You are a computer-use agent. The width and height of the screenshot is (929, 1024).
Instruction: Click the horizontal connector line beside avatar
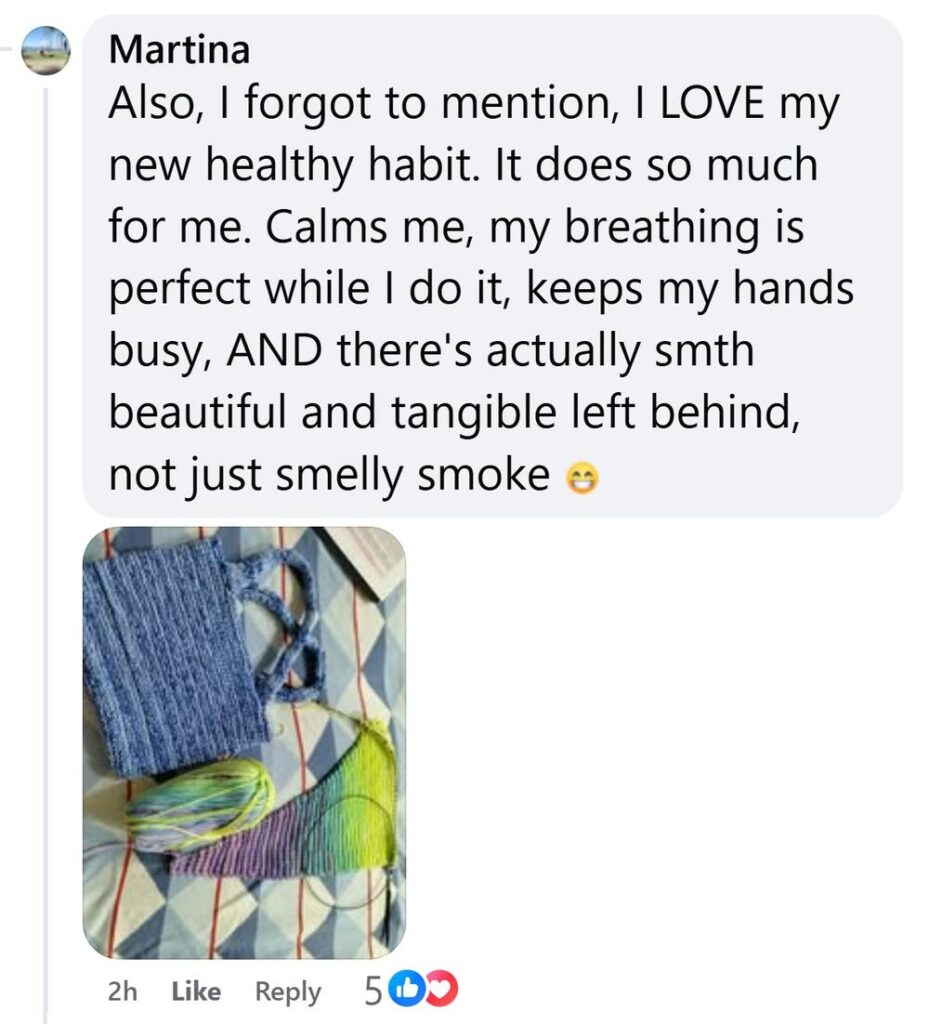coord(9,49)
